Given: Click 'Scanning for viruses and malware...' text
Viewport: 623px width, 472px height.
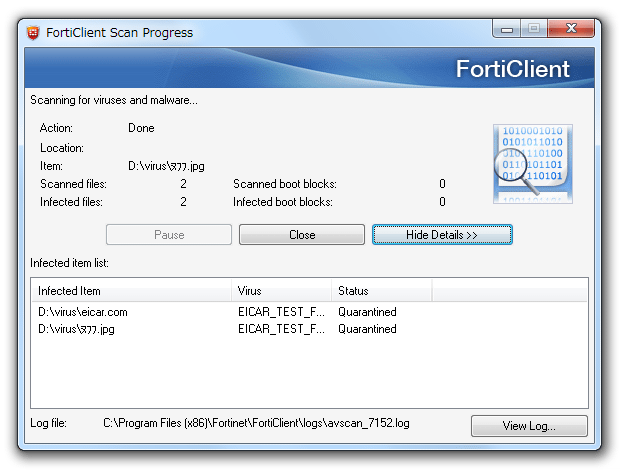Looking at the screenshot, I should [x=114, y=100].
